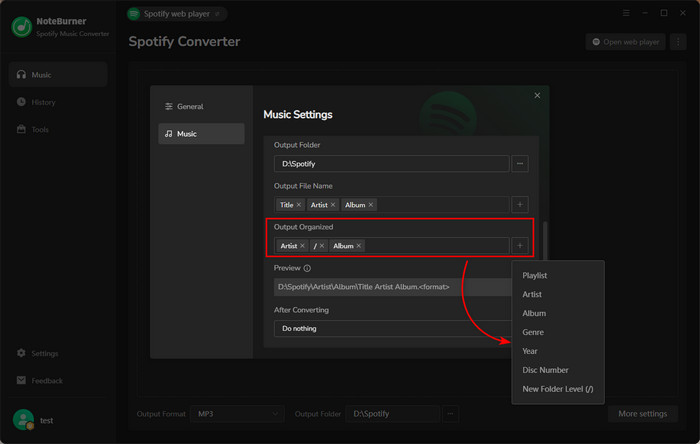
Task: Click the Output Folder path field in Music Settings
Action: [x=392, y=164]
